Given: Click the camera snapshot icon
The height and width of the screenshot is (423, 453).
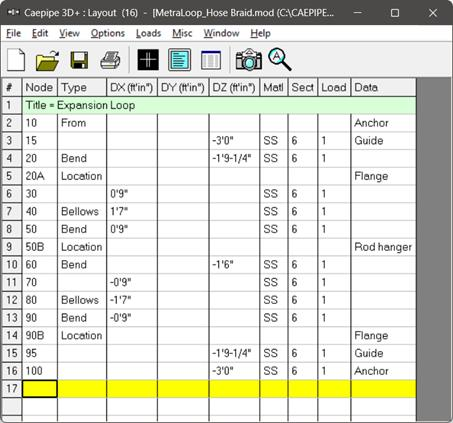Looking at the screenshot, I should tap(249, 60).
